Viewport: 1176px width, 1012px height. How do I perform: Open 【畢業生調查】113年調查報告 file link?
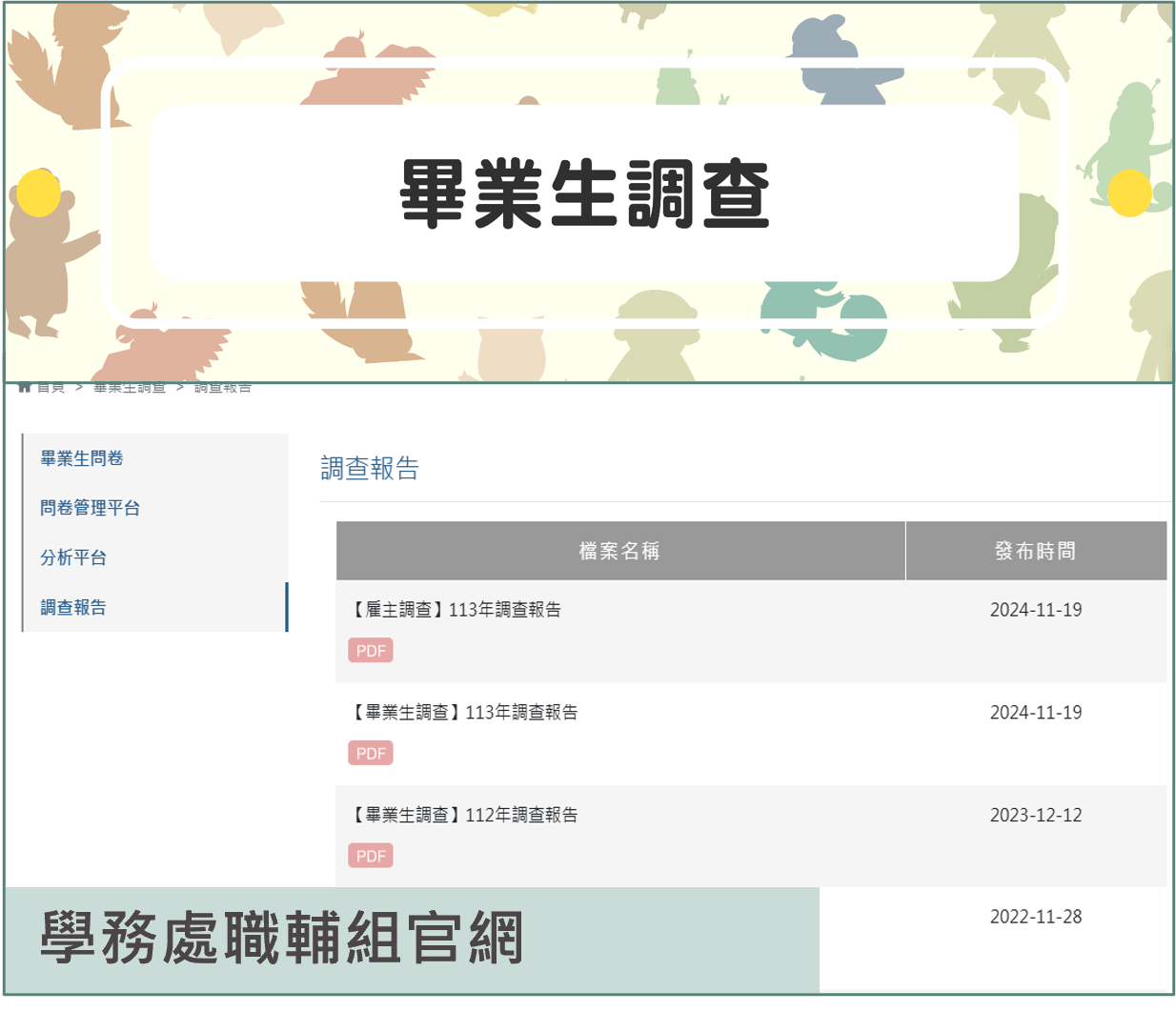click(464, 712)
